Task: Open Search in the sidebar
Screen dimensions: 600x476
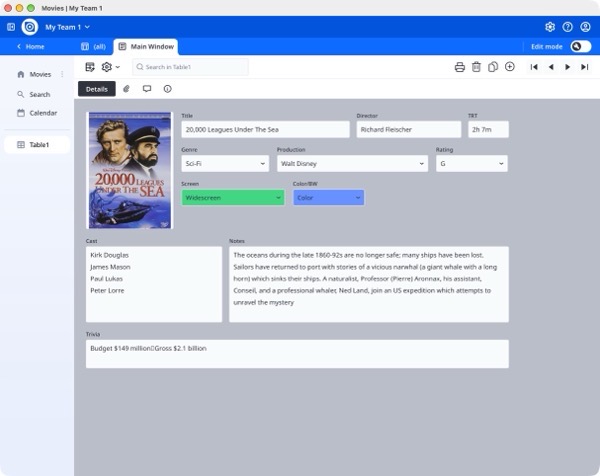Action: pyautogui.click(x=34, y=94)
